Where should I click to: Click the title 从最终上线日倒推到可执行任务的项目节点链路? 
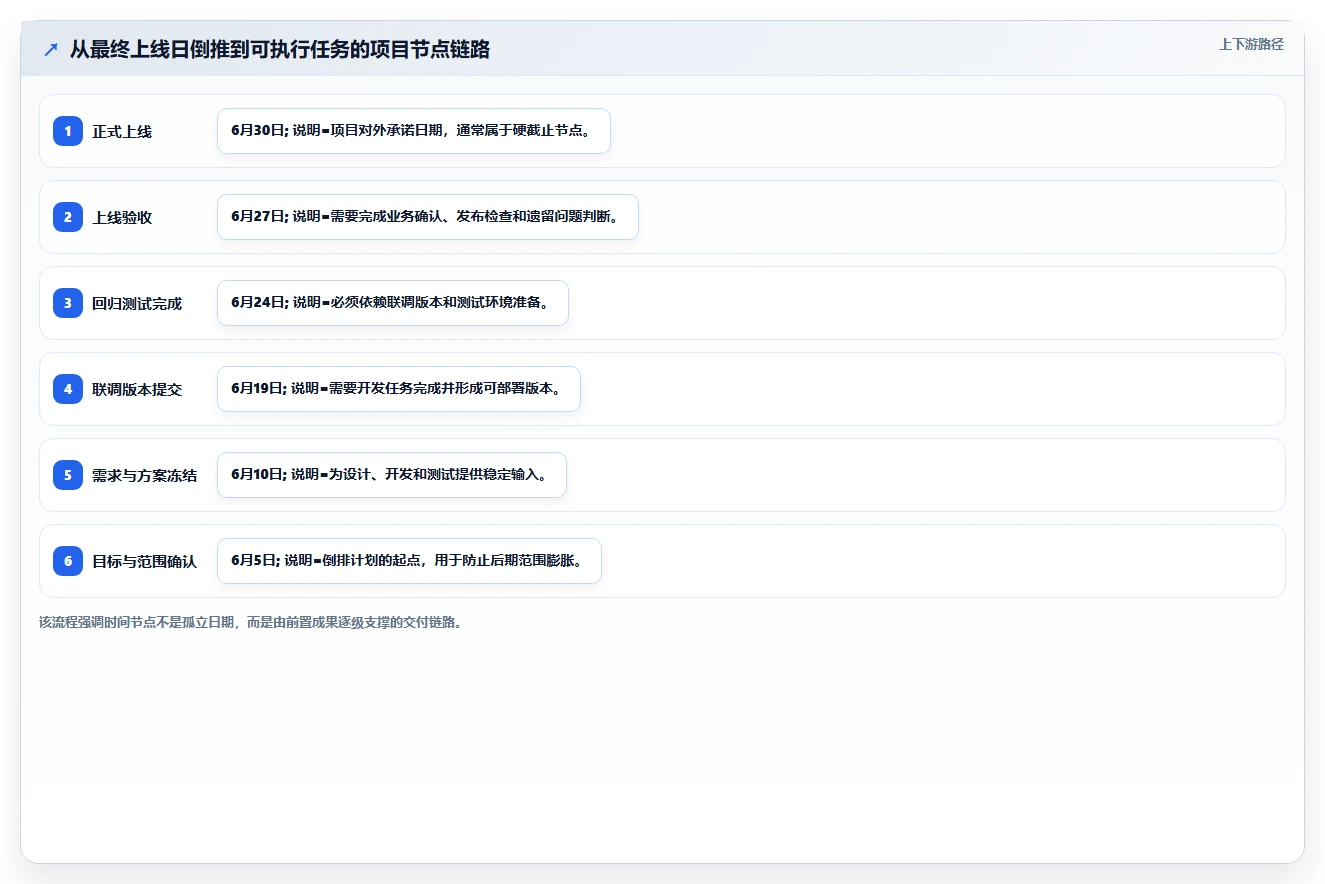tap(280, 49)
